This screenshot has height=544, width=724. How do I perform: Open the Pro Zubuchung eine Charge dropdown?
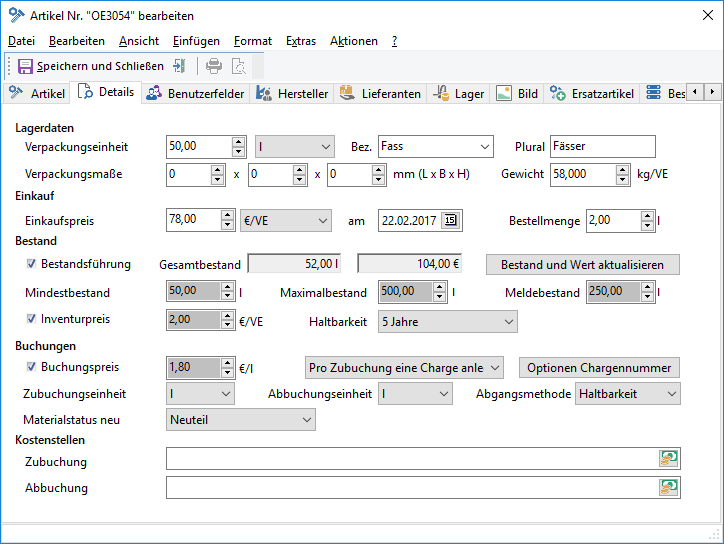404,368
